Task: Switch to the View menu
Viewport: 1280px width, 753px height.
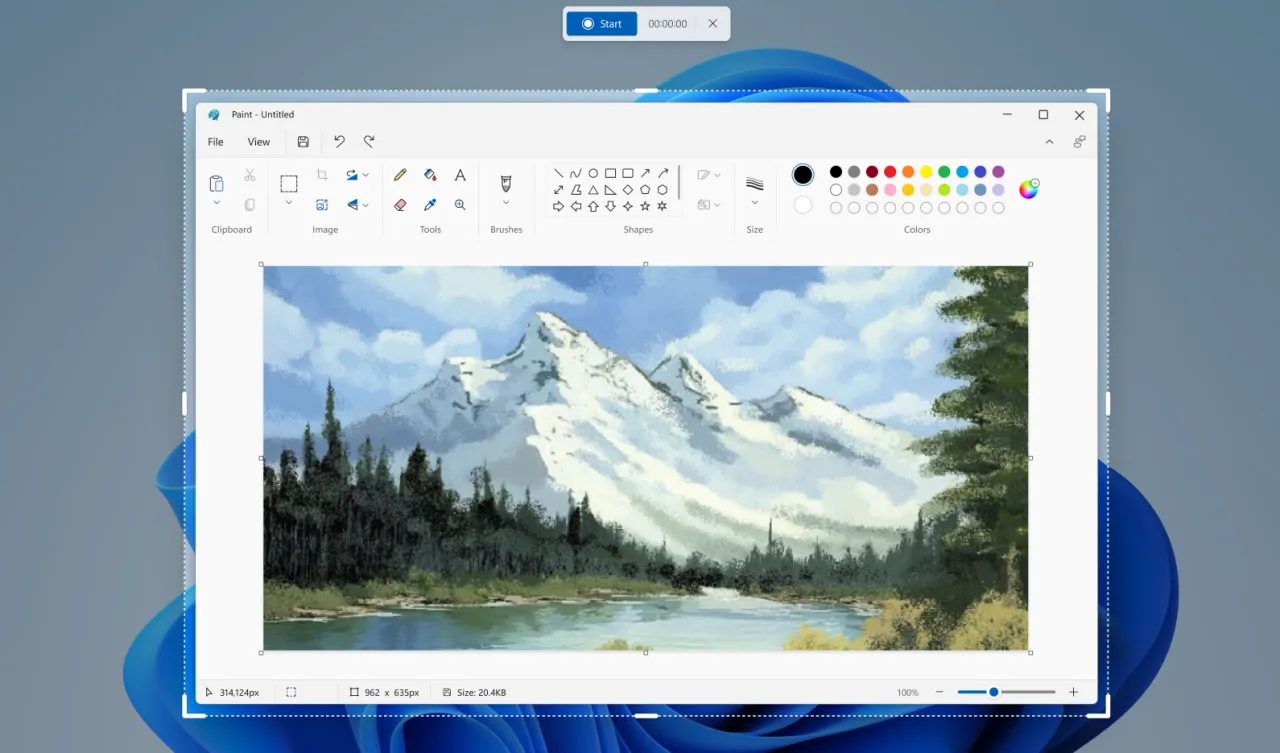Action: 258,141
